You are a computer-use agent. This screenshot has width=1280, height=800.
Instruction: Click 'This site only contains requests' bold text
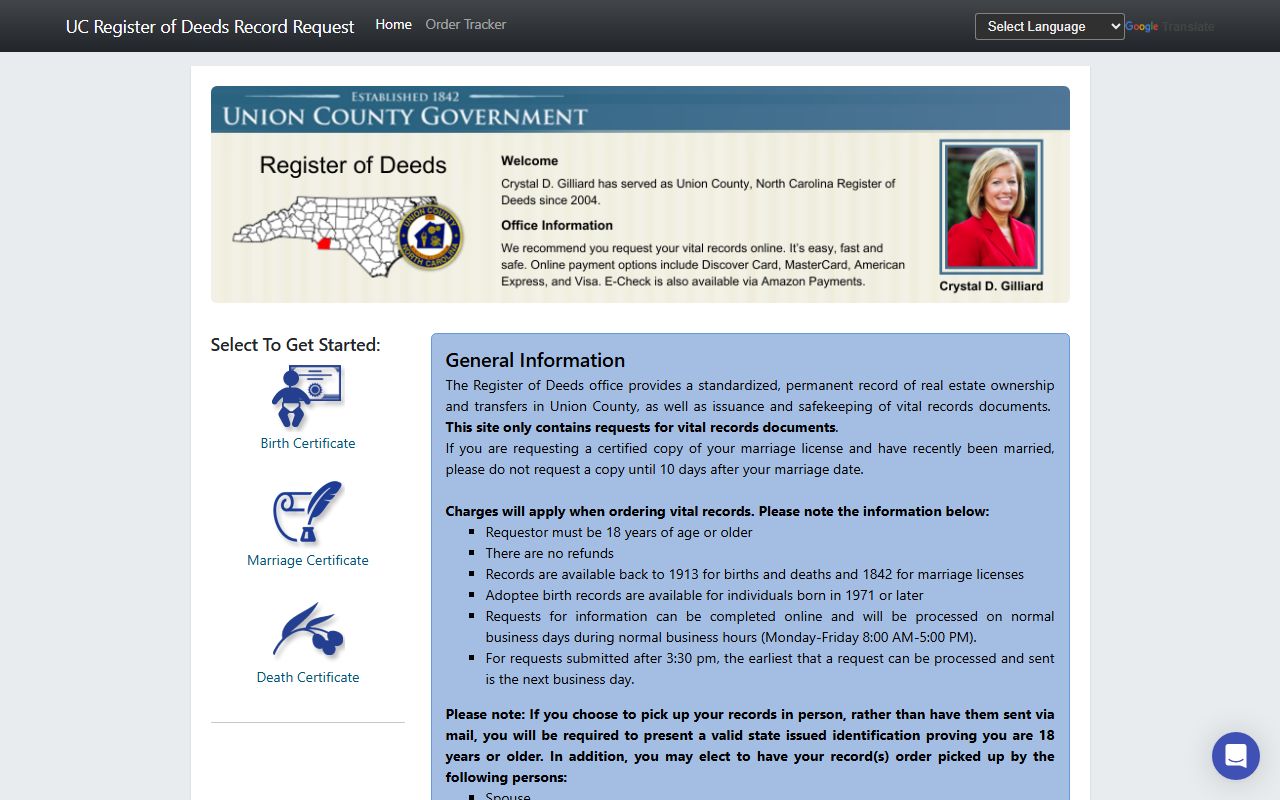coord(642,427)
